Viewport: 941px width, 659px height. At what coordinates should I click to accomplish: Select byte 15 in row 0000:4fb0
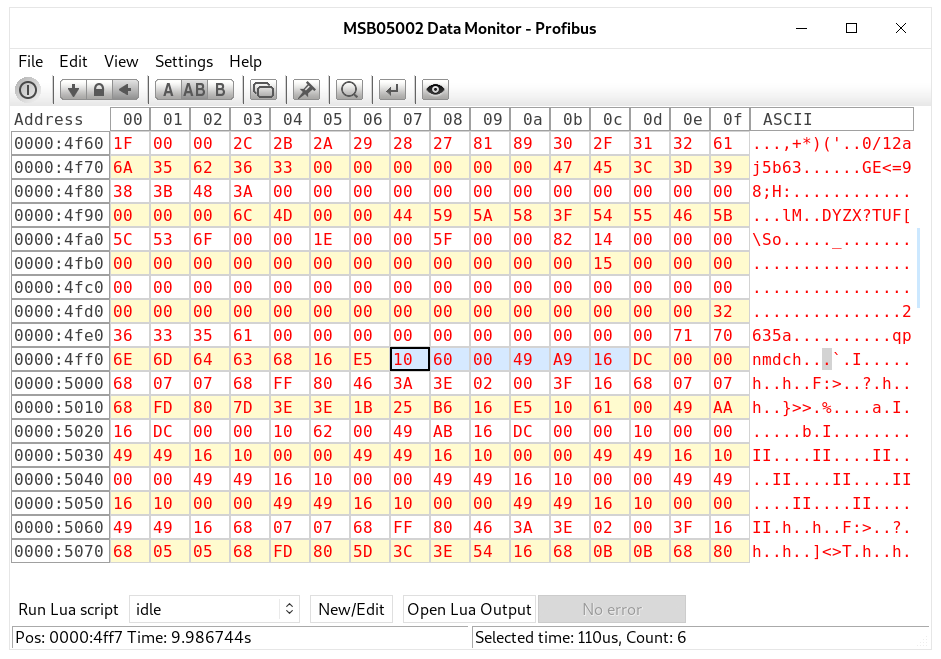click(610, 263)
